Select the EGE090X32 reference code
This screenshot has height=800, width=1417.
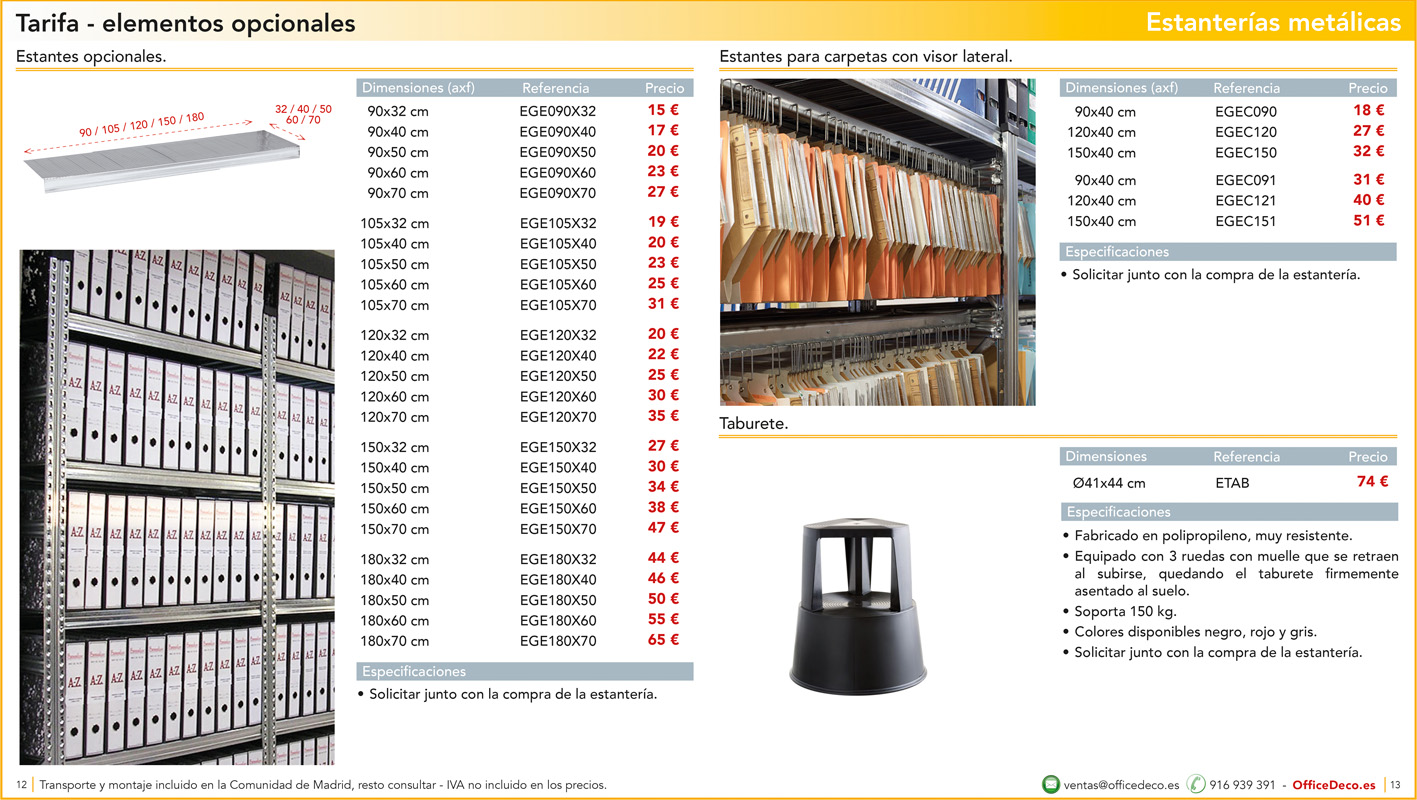[x=557, y=111]
